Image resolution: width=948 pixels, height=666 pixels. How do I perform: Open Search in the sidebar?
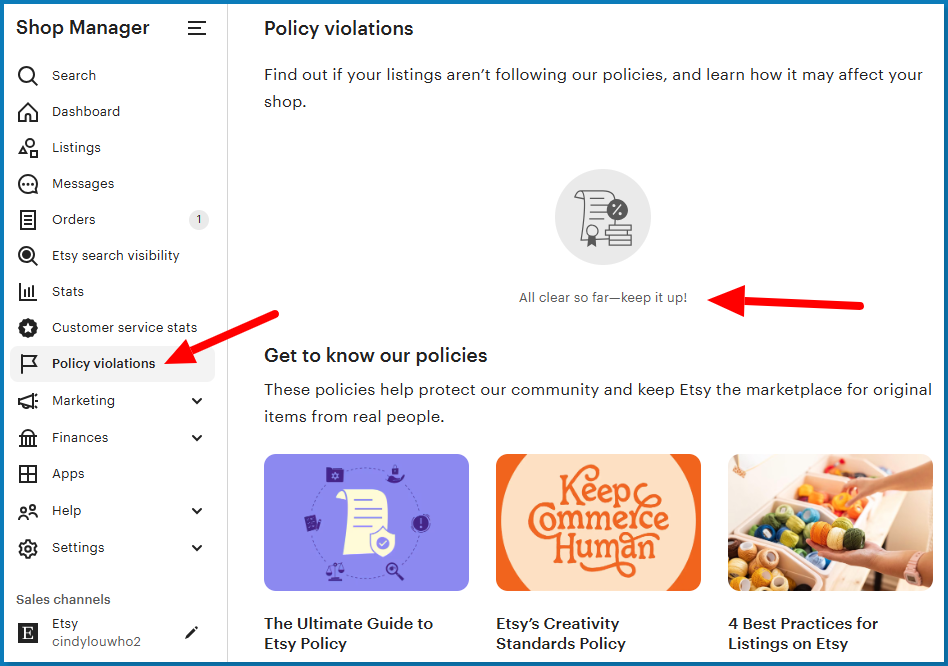pyautogui.click(x=74, y=76)
